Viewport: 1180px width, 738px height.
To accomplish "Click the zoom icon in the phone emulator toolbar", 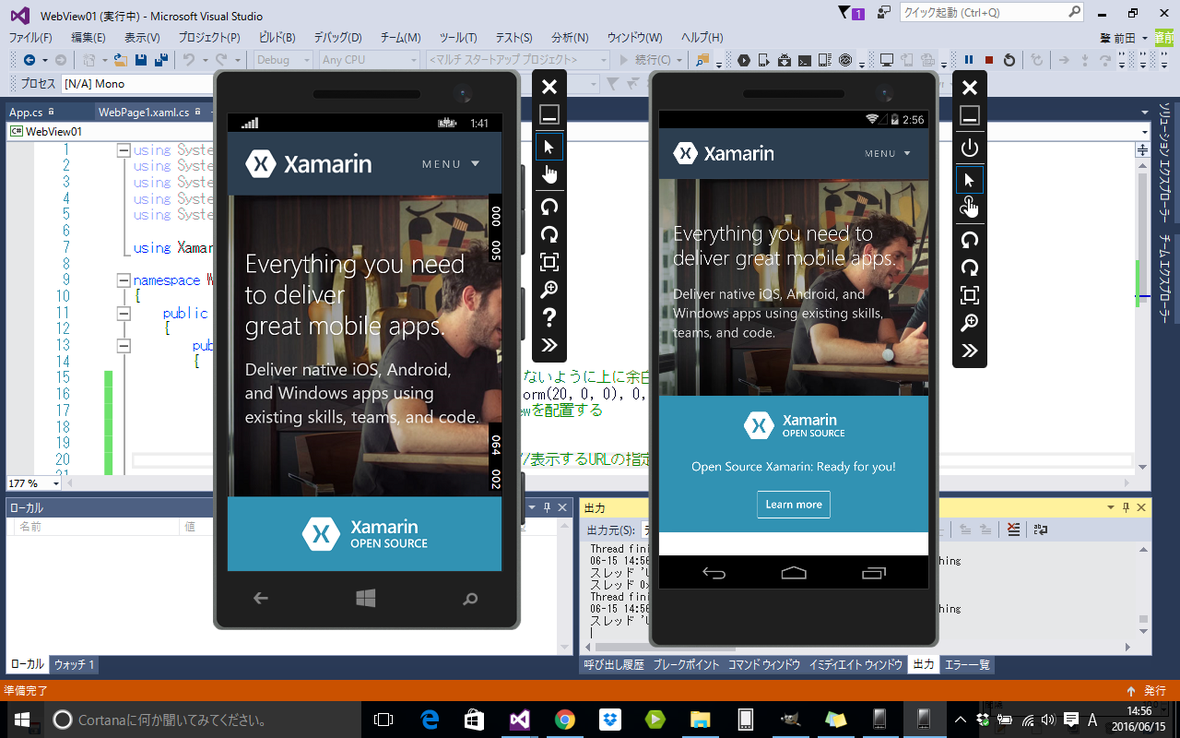I will pyautogui.click(x=549, y=289).
